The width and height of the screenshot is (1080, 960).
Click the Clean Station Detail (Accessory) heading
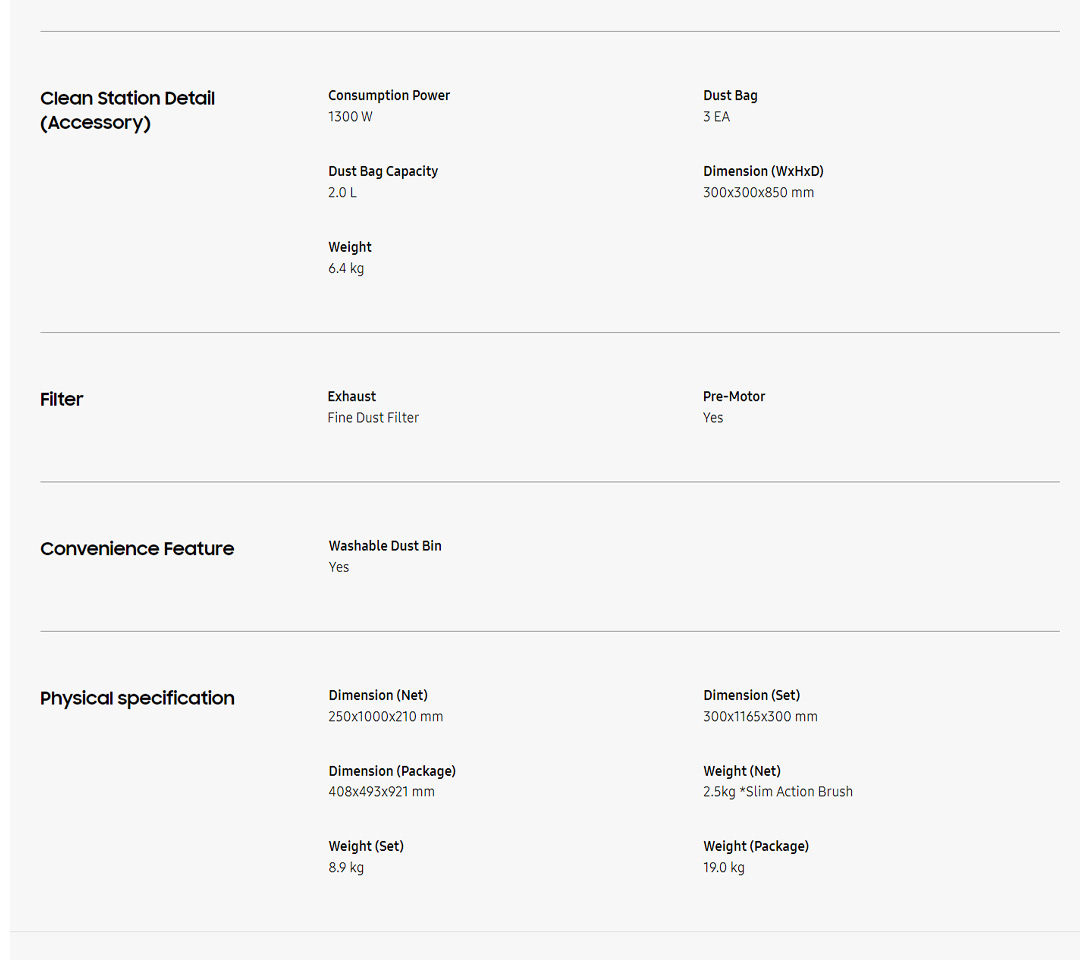tap(127, 110)
